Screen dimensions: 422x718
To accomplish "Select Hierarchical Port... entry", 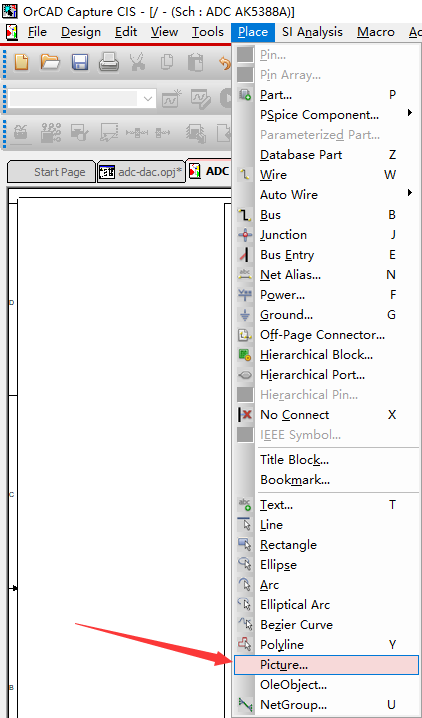I will pyautogui.click(x=326, y=375).
